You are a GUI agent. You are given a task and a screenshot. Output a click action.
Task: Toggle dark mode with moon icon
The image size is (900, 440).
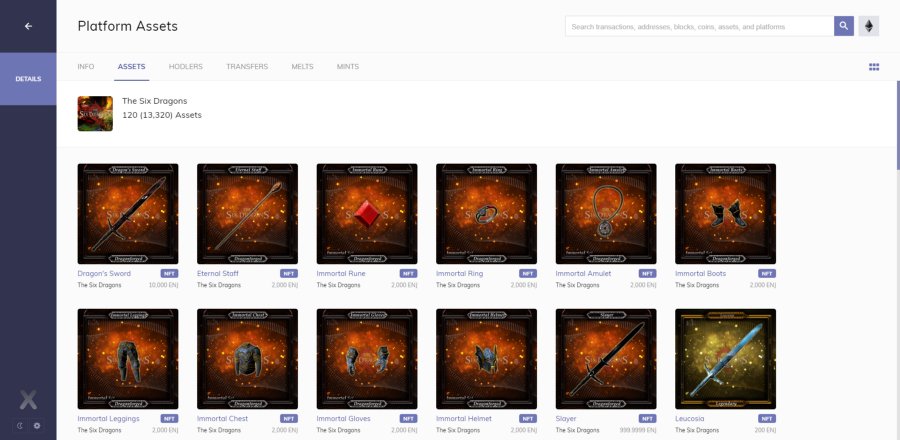(x=20, y=425)
